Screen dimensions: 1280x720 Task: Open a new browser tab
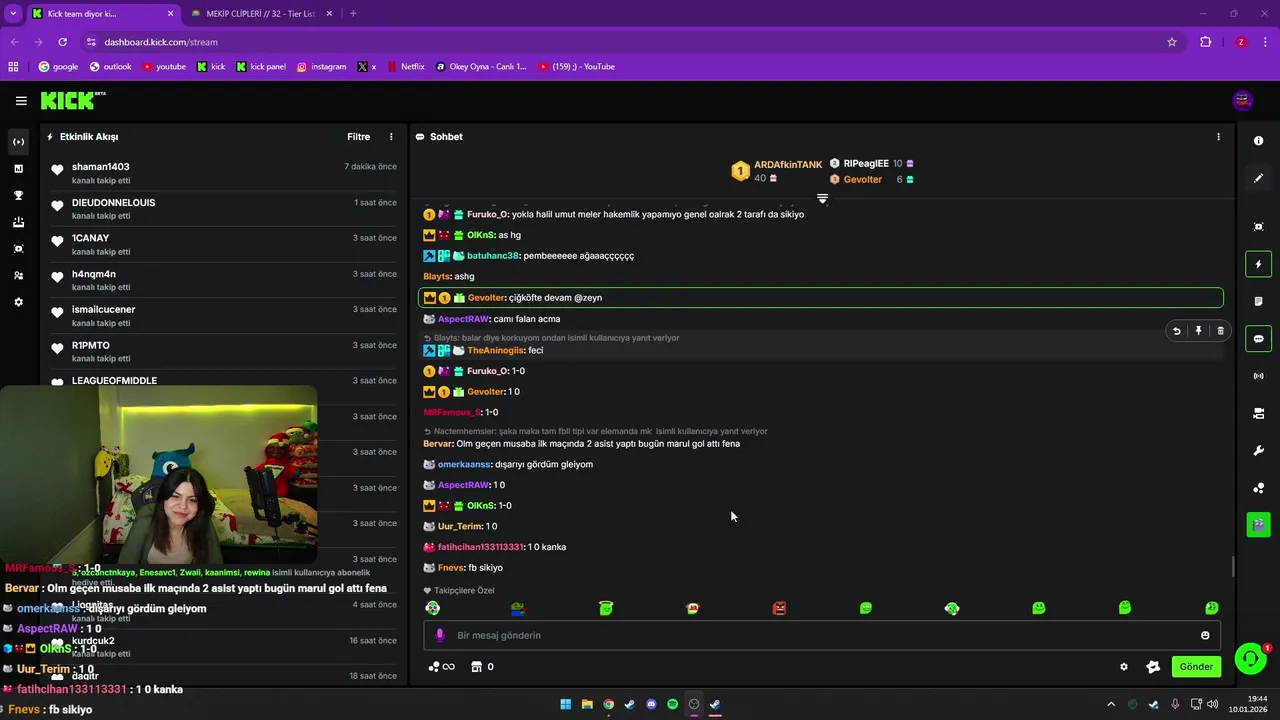click(x=353, y=14)
